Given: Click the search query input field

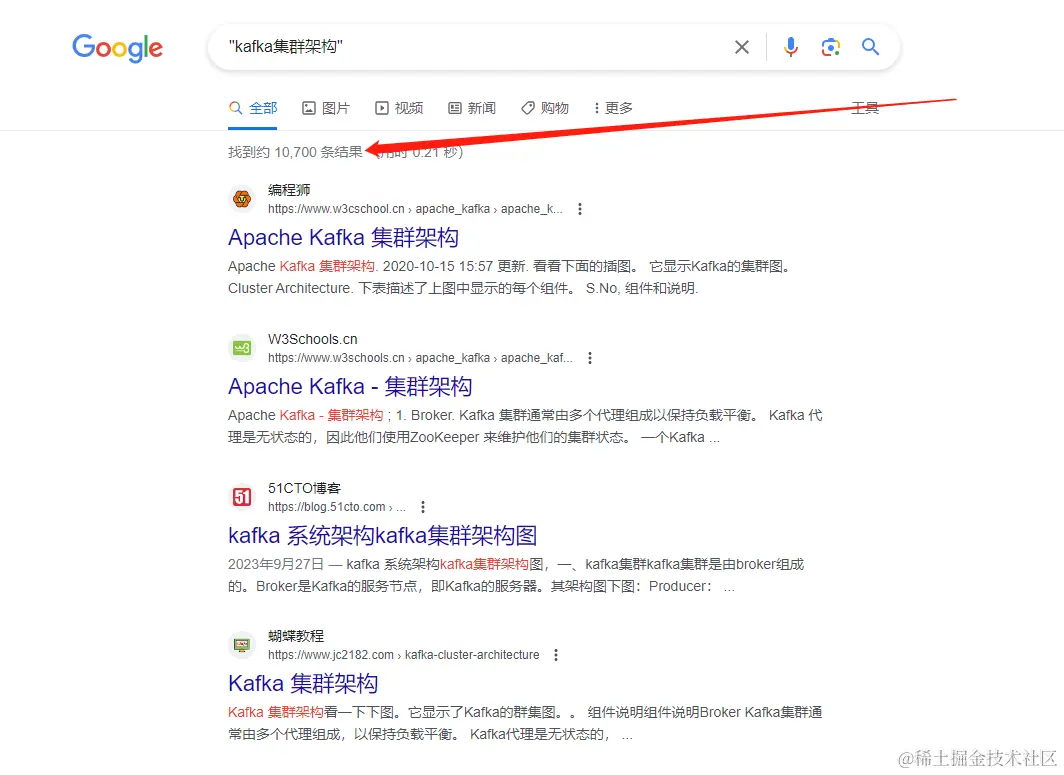Looking at the screenshot, I should tap(475, 47).
